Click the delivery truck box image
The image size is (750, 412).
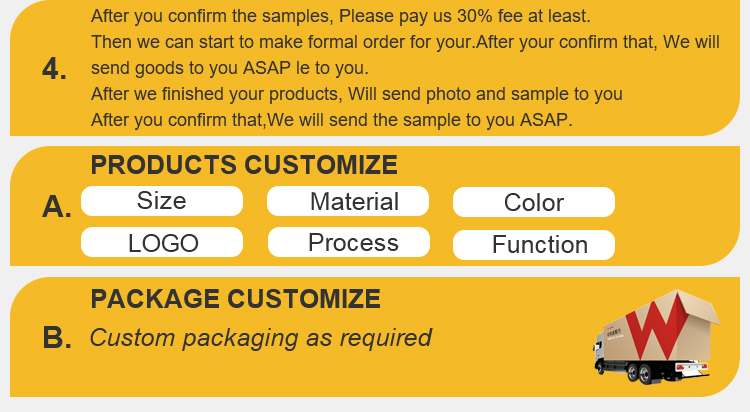656,337
